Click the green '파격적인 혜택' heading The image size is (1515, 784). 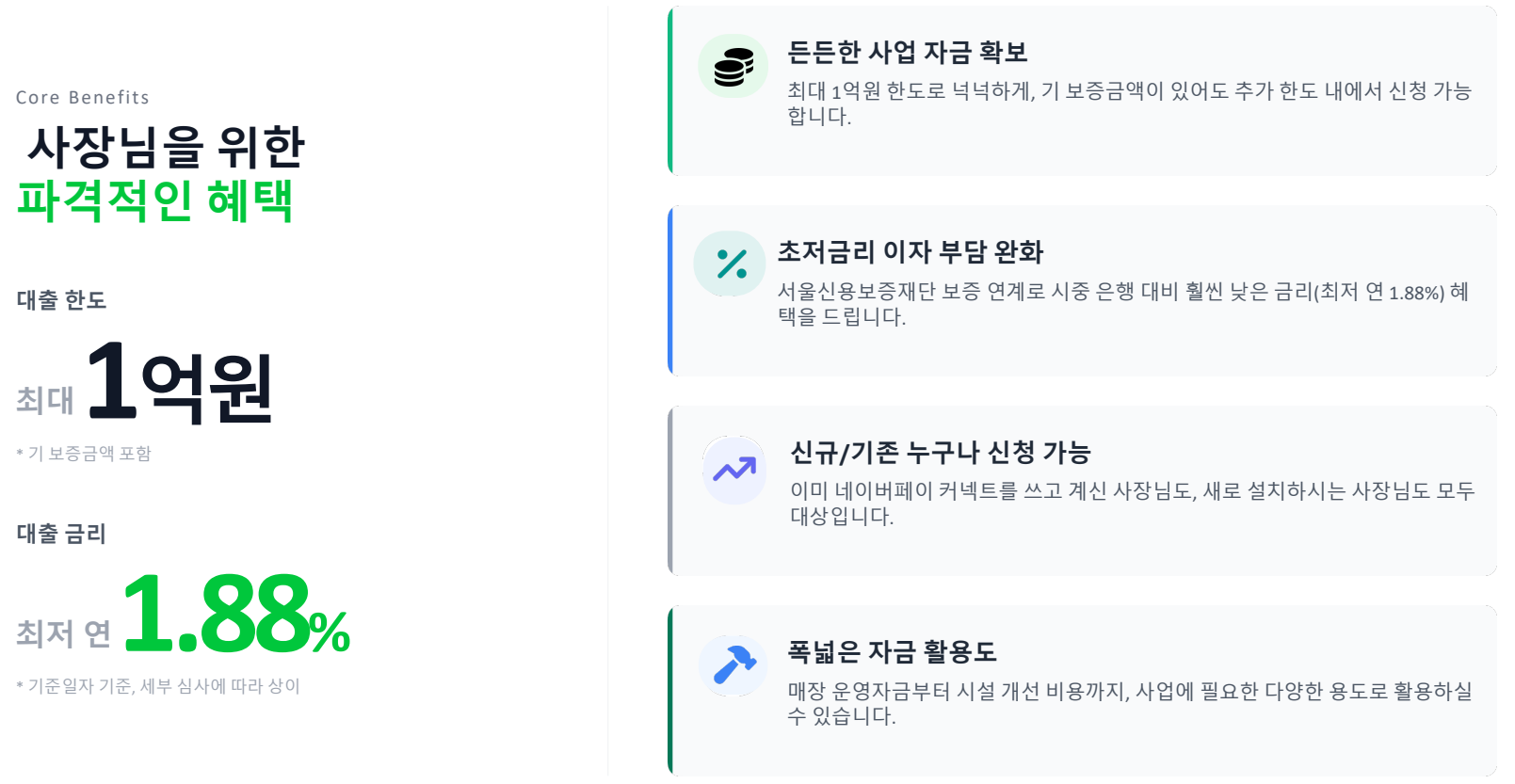pyautogui.click(x=155, y=200)
